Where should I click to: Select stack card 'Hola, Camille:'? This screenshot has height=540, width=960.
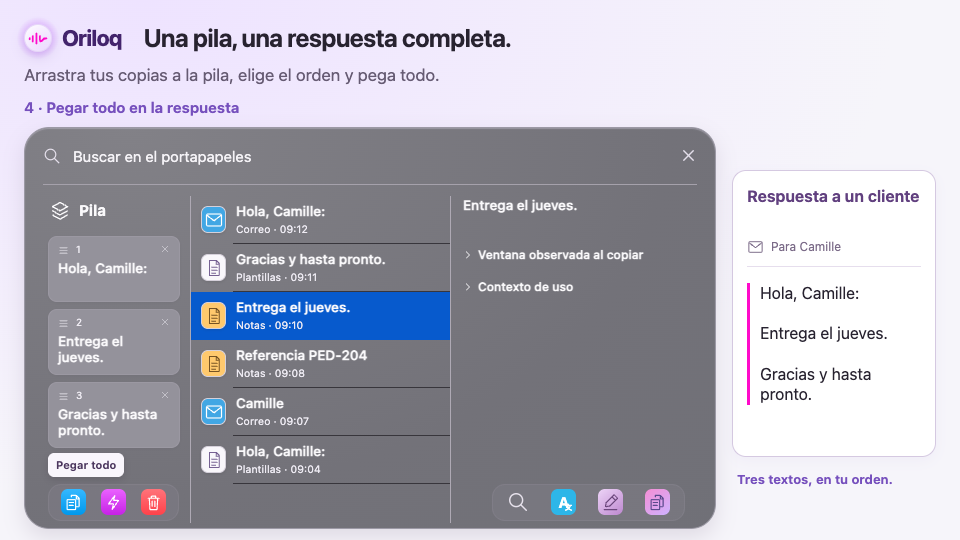(x=114, y=269)
